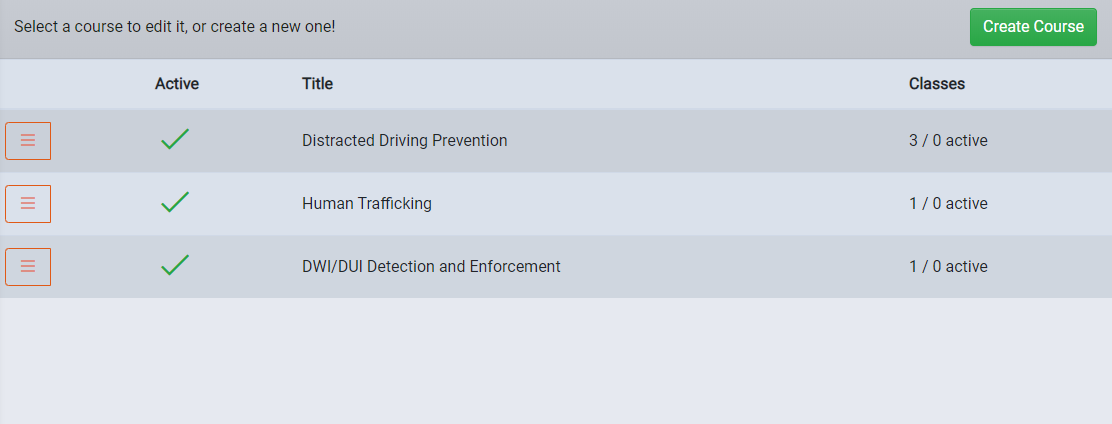This screenshot has height=424, width=1112.
Task: Open the drag handle menu for Distracted Driving Prevention
Action: (28, 140)
